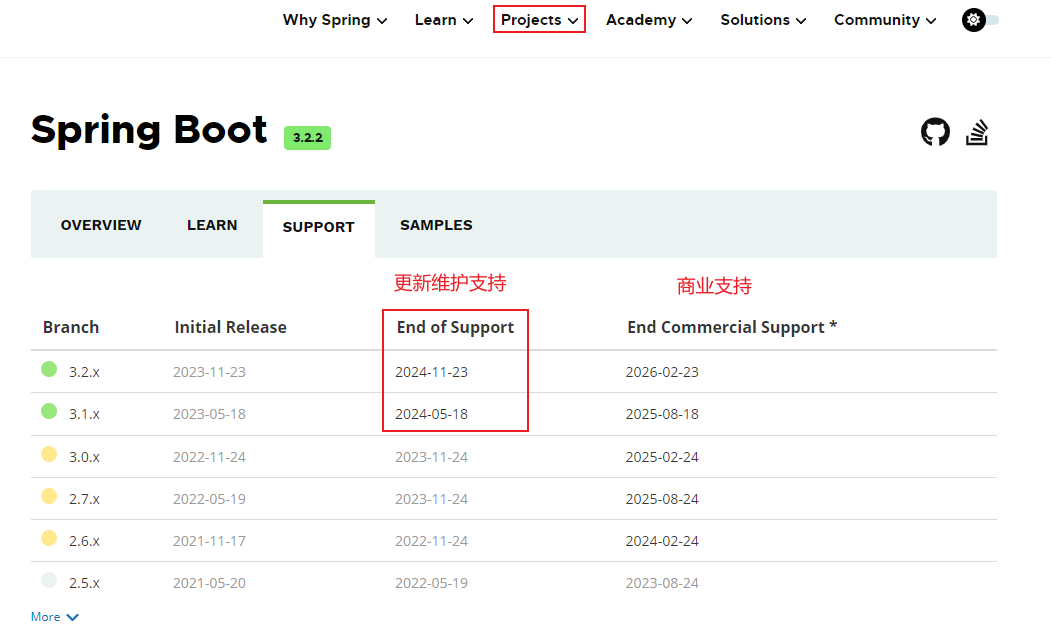Click the dark mode sun icon
This screenshot has height=642, width=1051.
(x=973, y=20)
